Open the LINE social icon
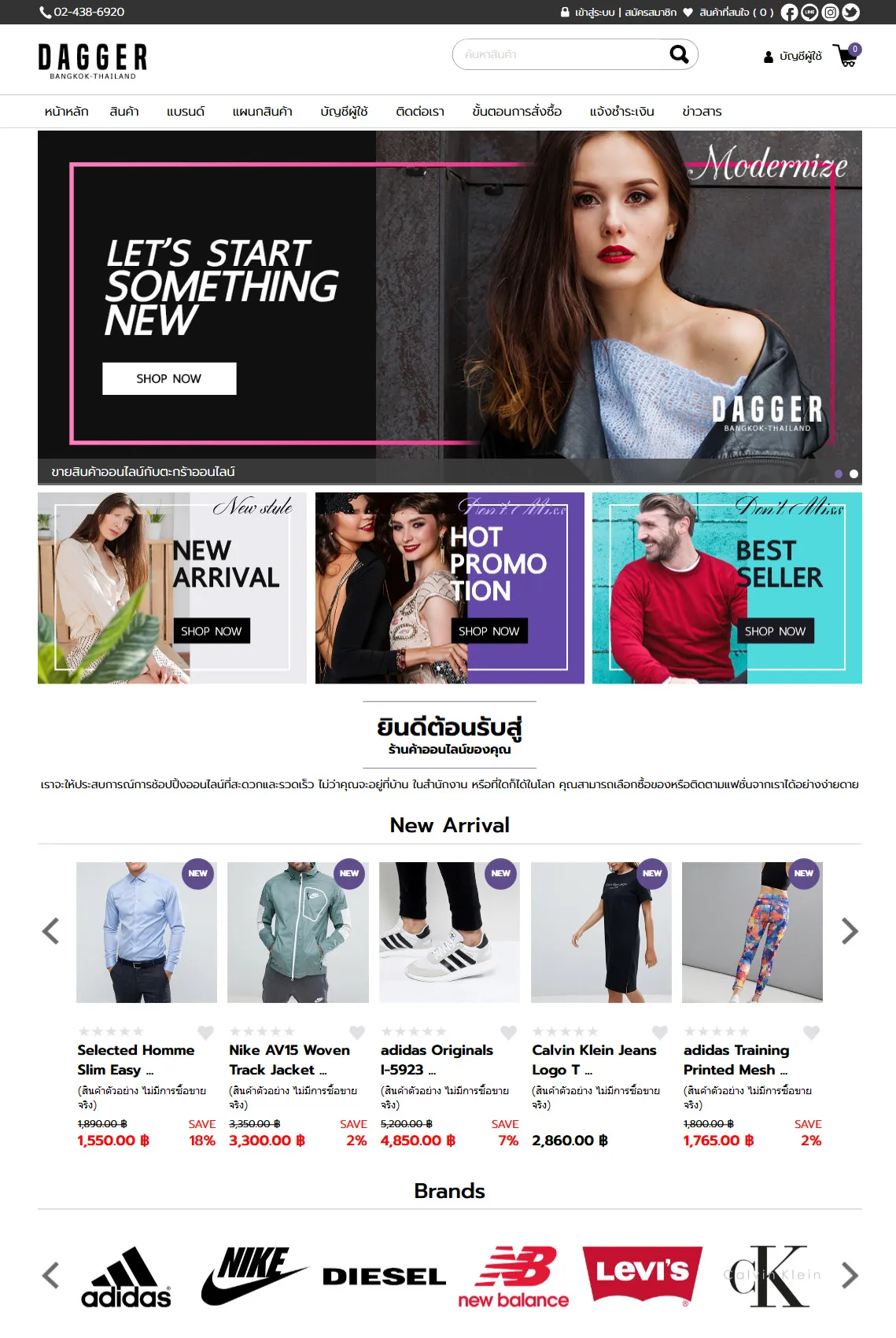Screen dimensions: 896x1338 coord(809,12)
